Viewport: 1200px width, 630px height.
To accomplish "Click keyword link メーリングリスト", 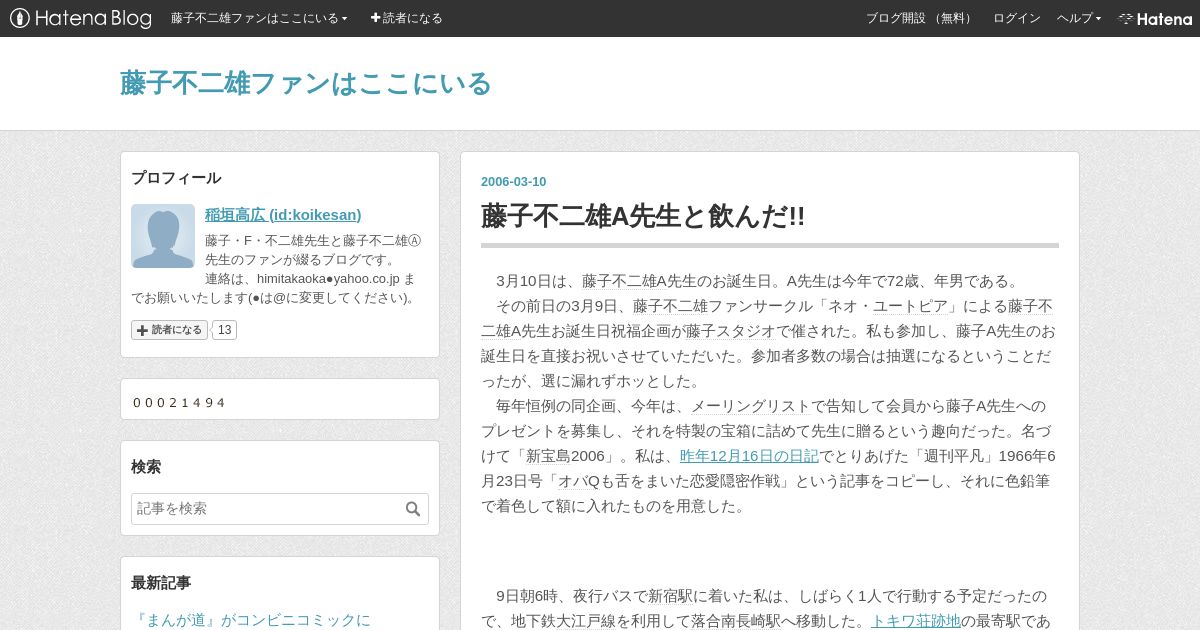I will coord(751,406).
